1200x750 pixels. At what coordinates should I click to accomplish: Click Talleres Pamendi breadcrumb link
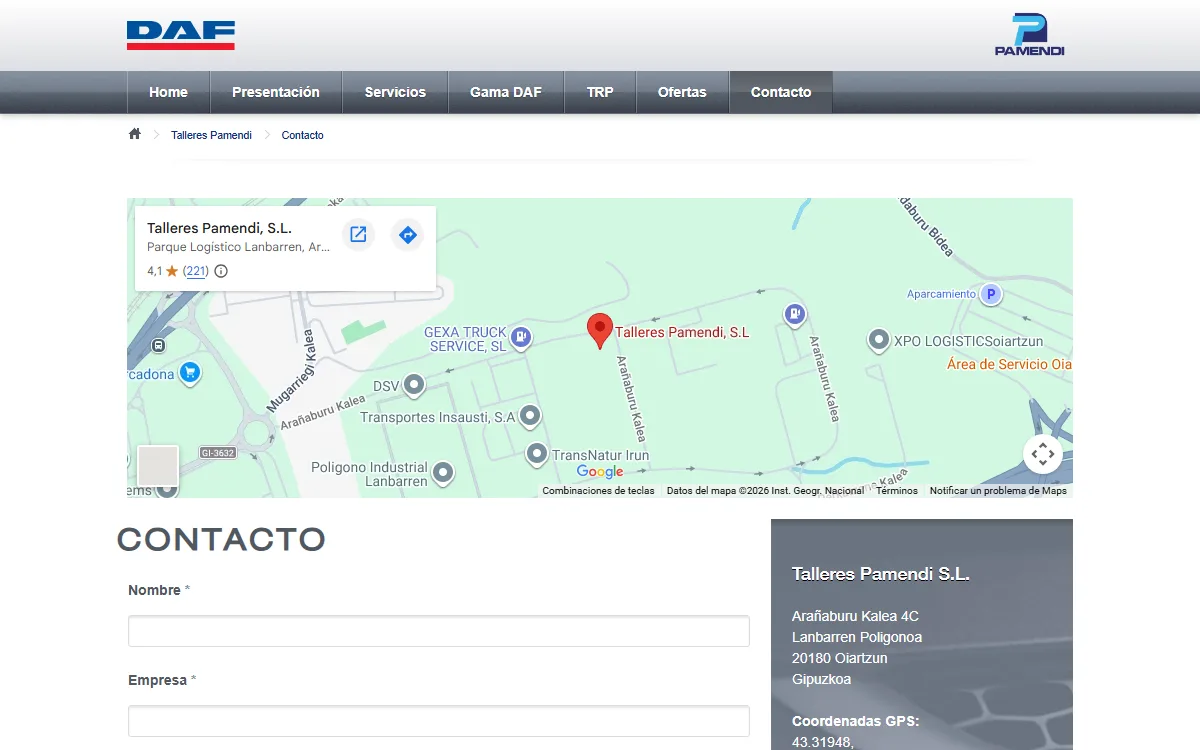click(x=211, y=135)
